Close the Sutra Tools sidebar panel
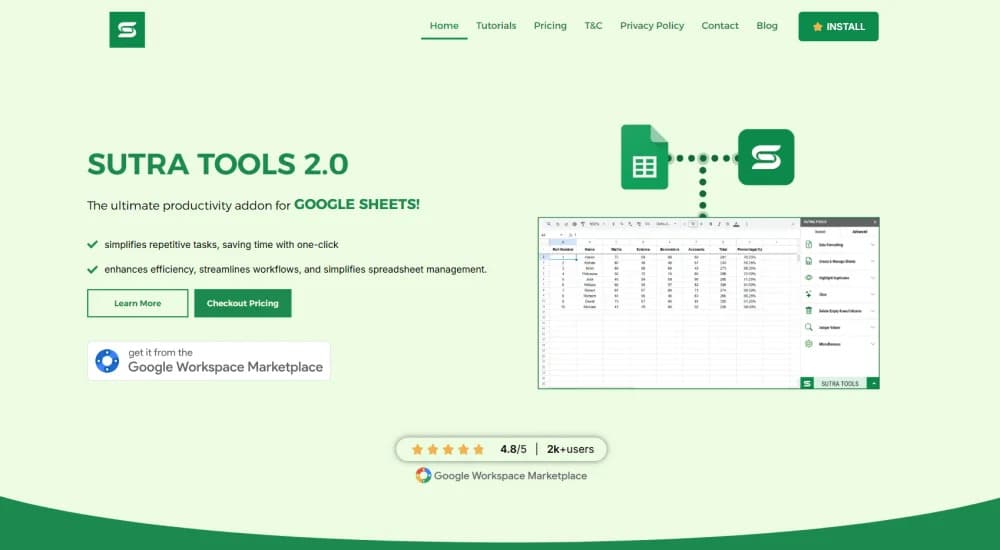1000x550 pixels. point(875,222)
